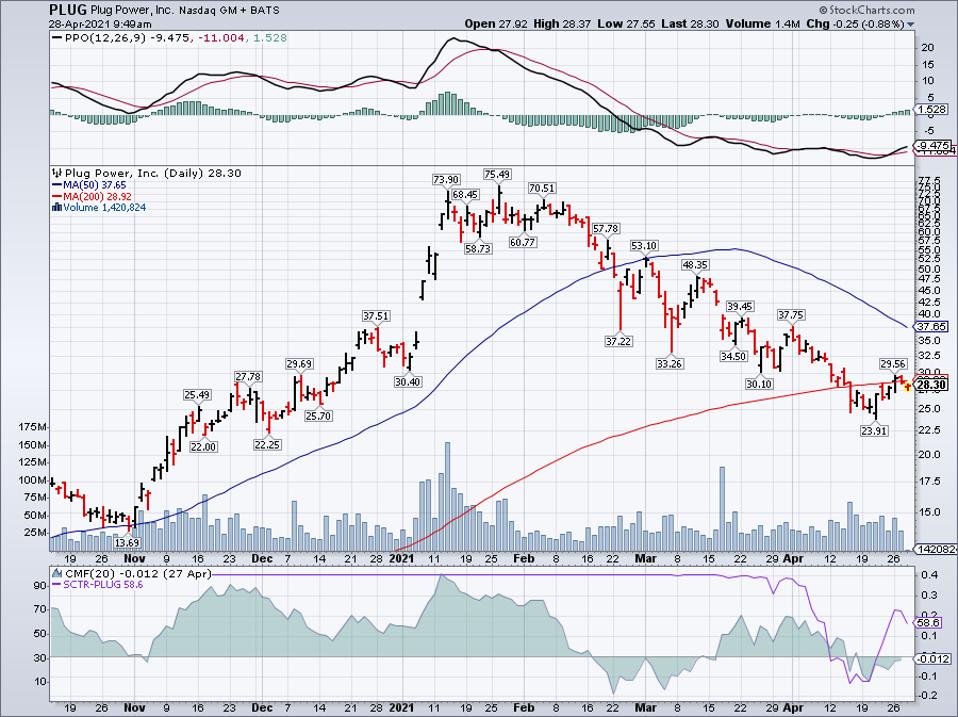The height and width of the screenshot is (717, 958).
Task: Click the 39.45 price label
Action: (740, 306)
